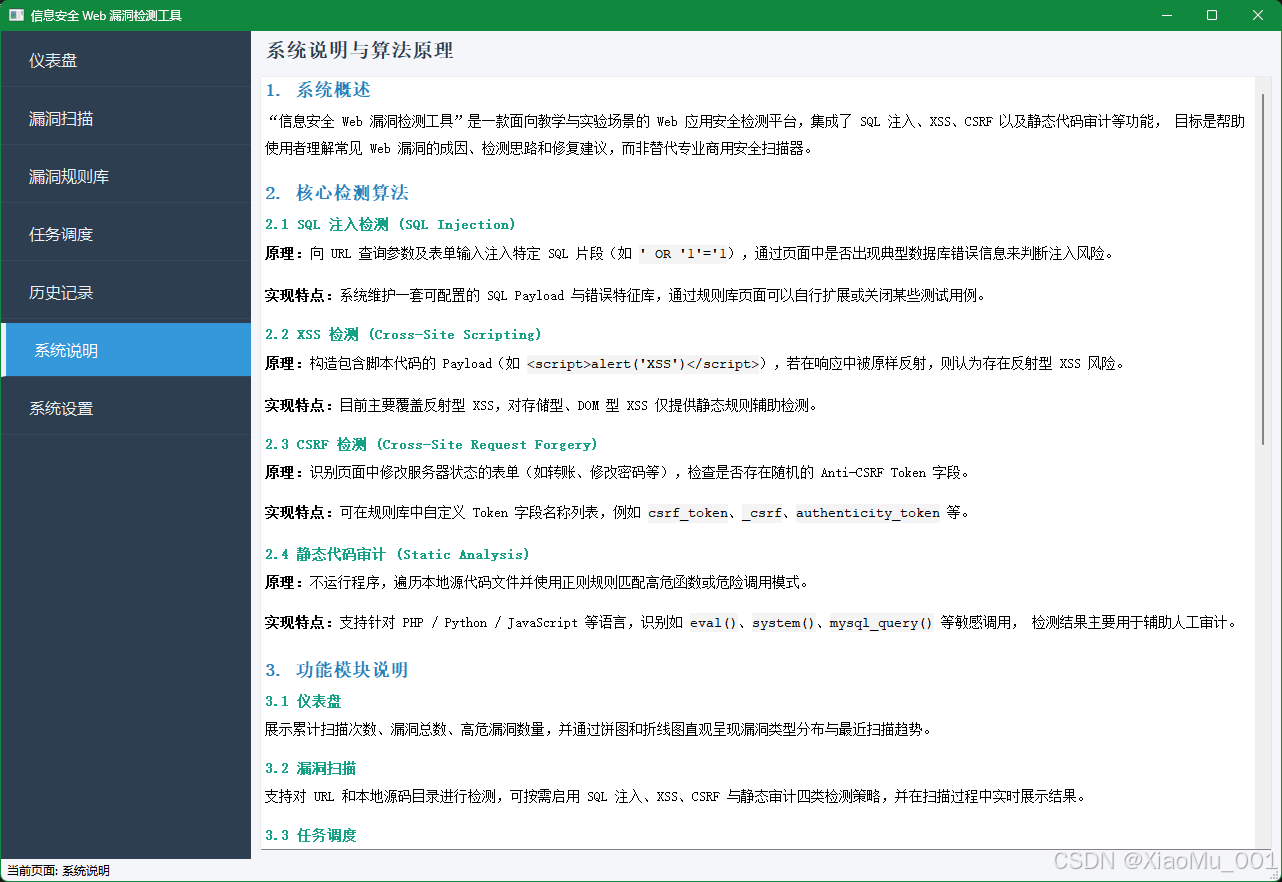Open 历史记录 from the sidebar
Viewport: 1282px width, 882px height.
pos(125,293)
